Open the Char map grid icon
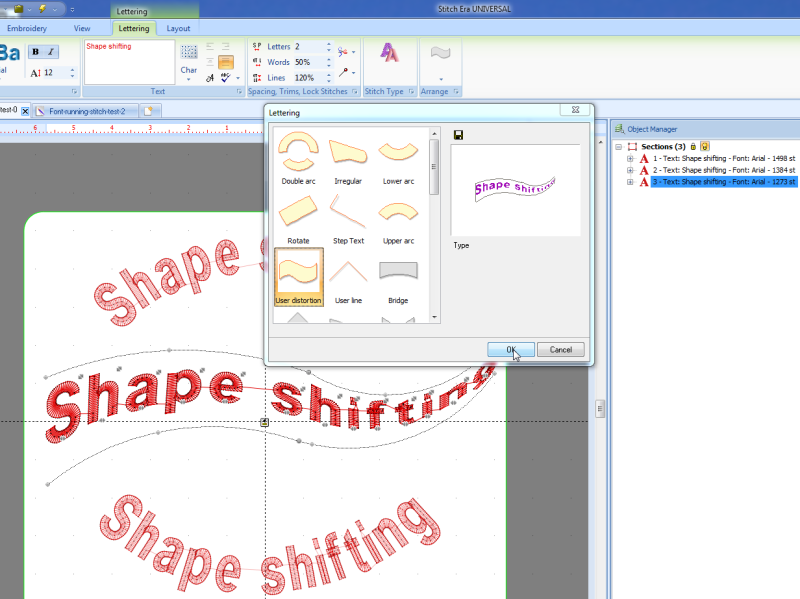The width and height of the screenshot is (800, 599). click(x=189, y=52)
